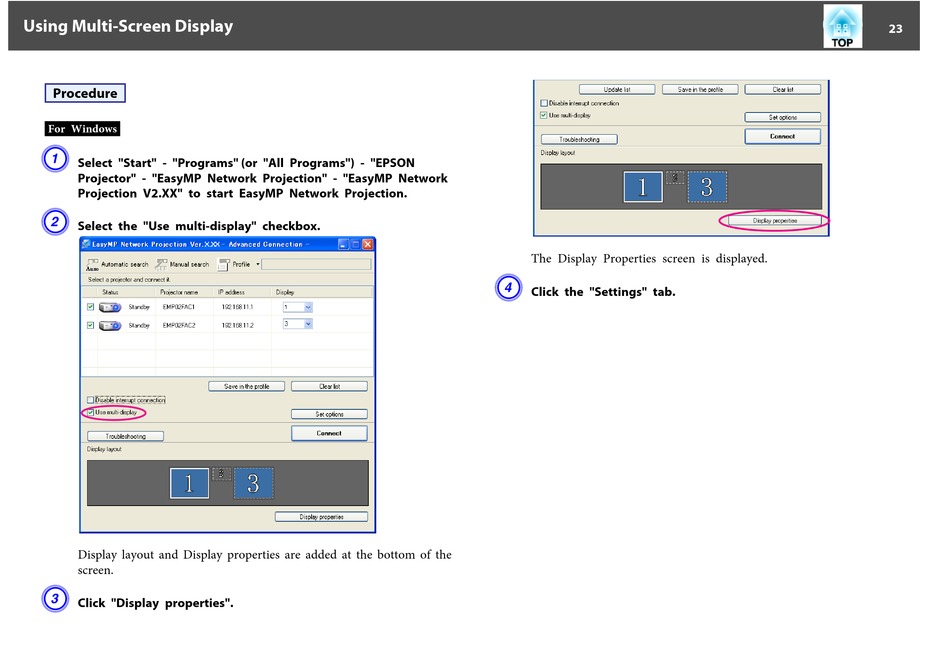Select display 2 thumbnail in the Advanced Connection window
Screen dimensions: 950x660
pos(221,474)
